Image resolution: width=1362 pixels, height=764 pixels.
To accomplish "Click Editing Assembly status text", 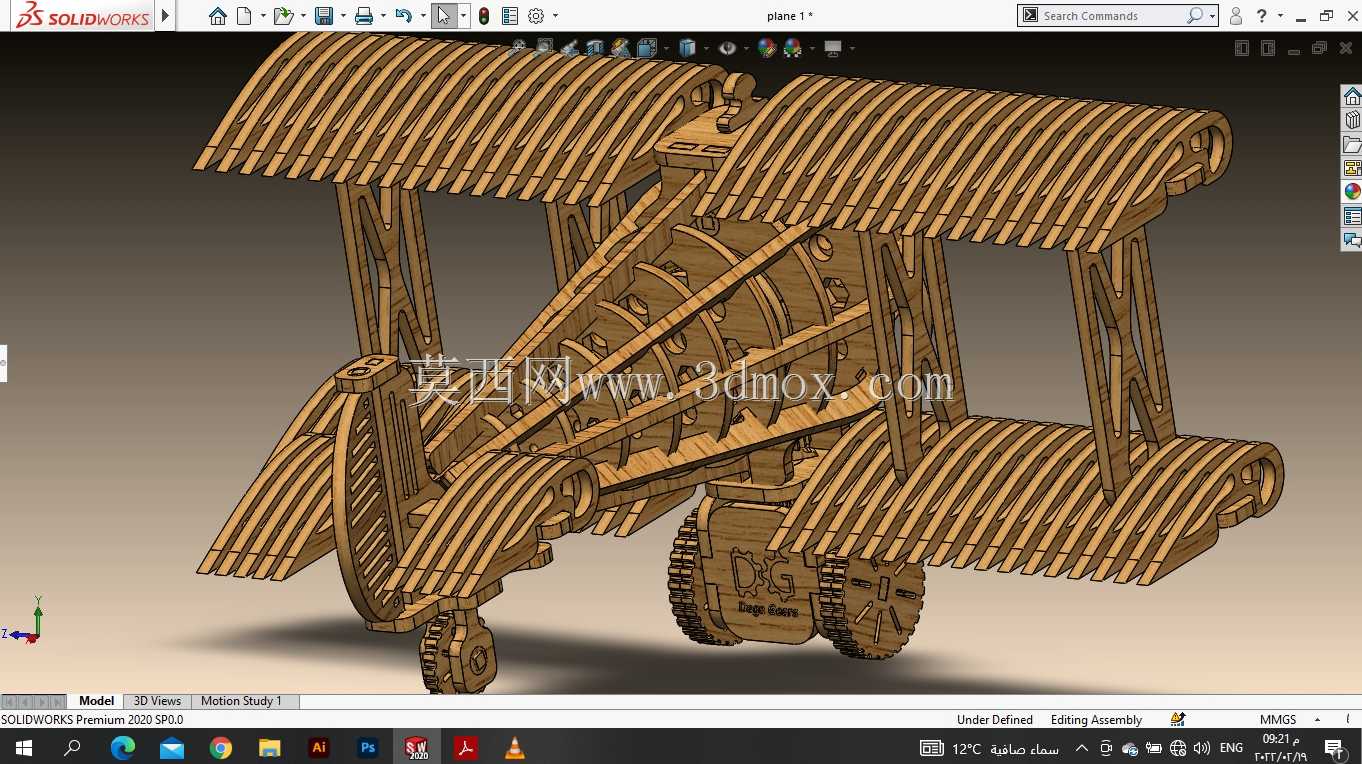I will (1096, 720).
